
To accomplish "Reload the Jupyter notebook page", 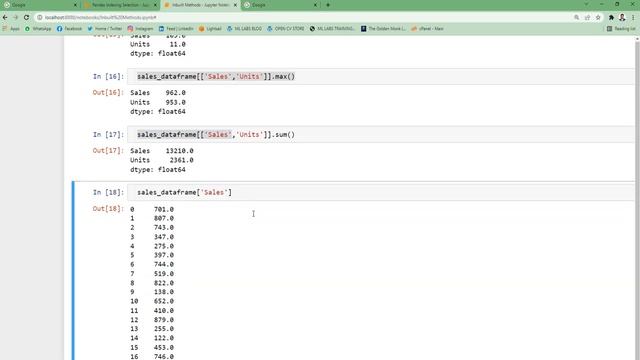I will pyautogui.click(x=27, y=18).
